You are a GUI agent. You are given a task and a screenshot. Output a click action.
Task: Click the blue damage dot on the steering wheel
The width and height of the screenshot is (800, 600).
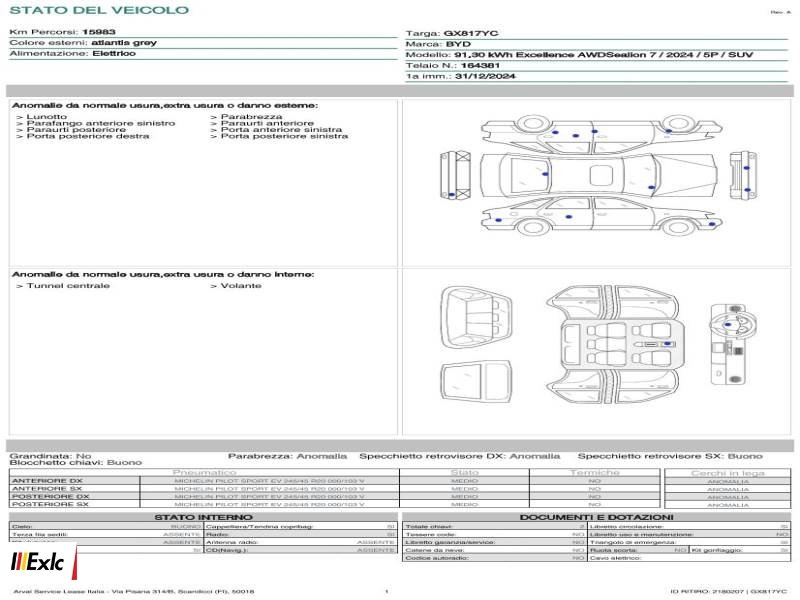point(728,324)
